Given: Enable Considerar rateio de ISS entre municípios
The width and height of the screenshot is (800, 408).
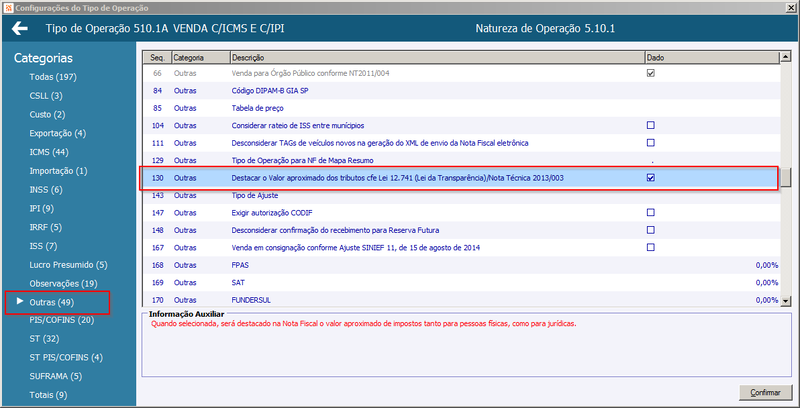Looking at the screenshot, I should (651, 125).
